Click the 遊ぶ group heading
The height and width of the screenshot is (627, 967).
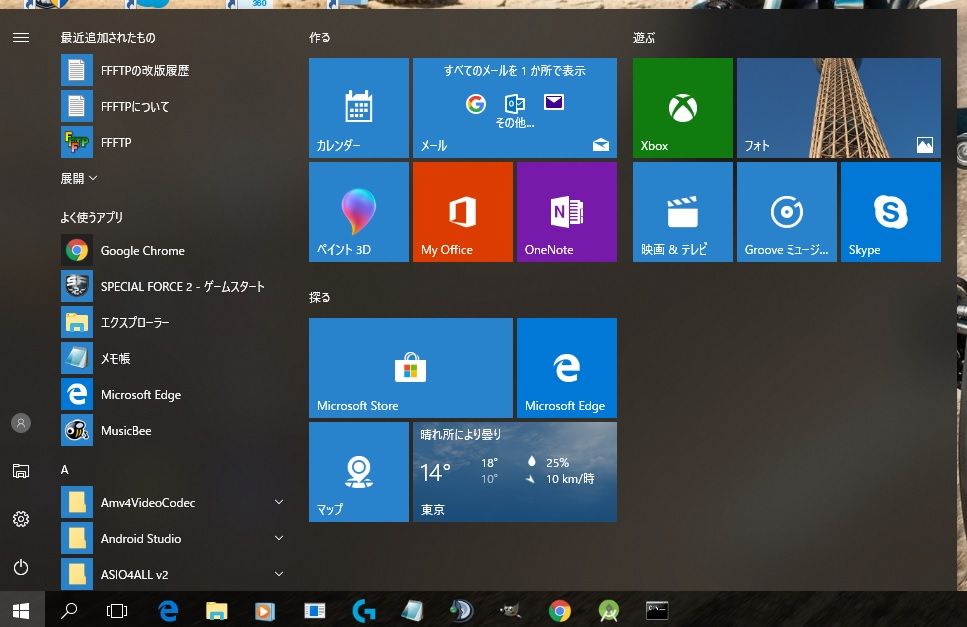click(644, 38)
